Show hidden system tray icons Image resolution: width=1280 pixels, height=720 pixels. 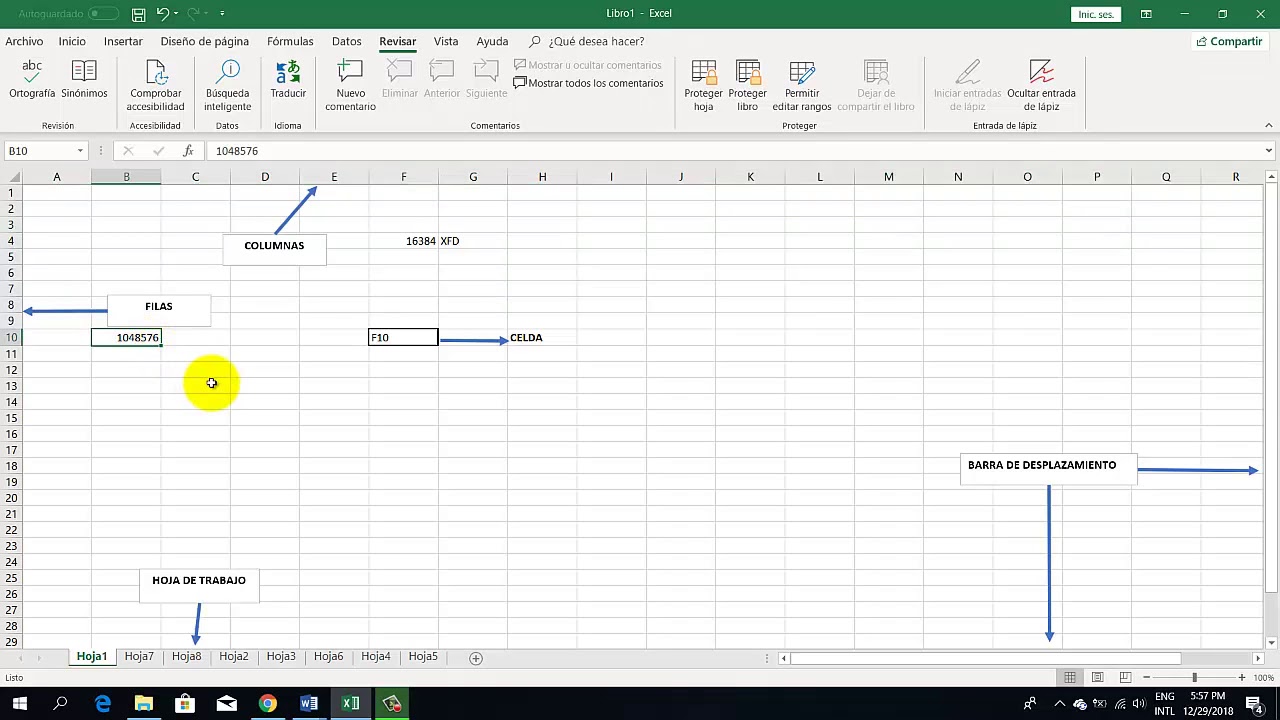(1059, 704)
